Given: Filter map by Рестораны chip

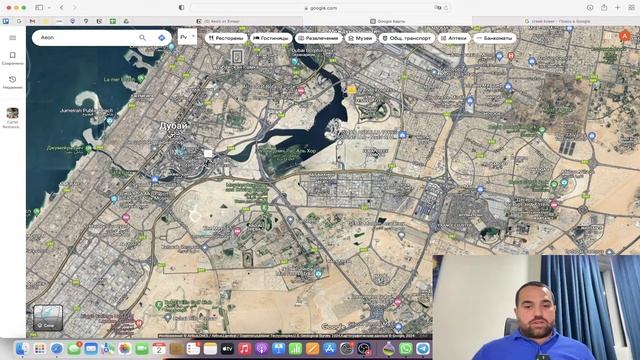Looking at the screenshot, I should (226, 38).
